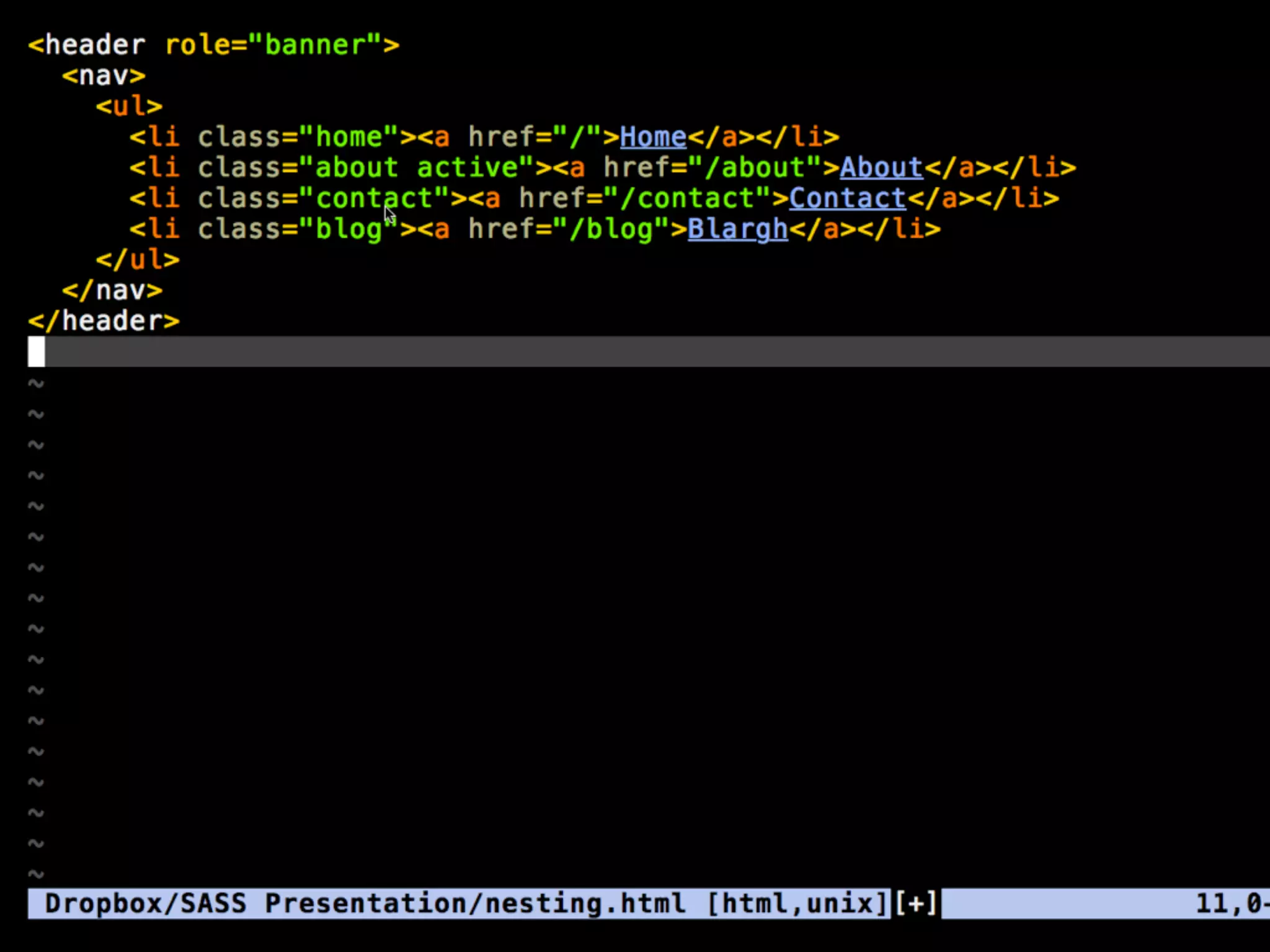Click the opening nav tag
This screenshot has width=1270, height=952.
click(104, 76)
